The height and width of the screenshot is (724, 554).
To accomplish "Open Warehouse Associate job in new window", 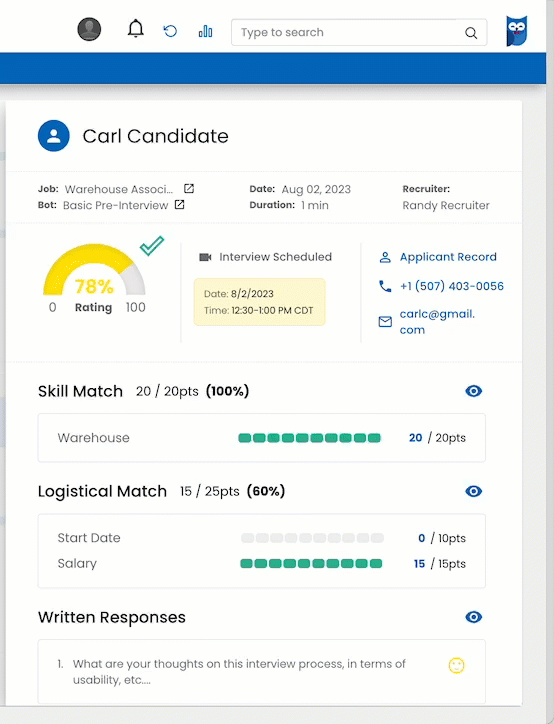I will coord(189,188).
